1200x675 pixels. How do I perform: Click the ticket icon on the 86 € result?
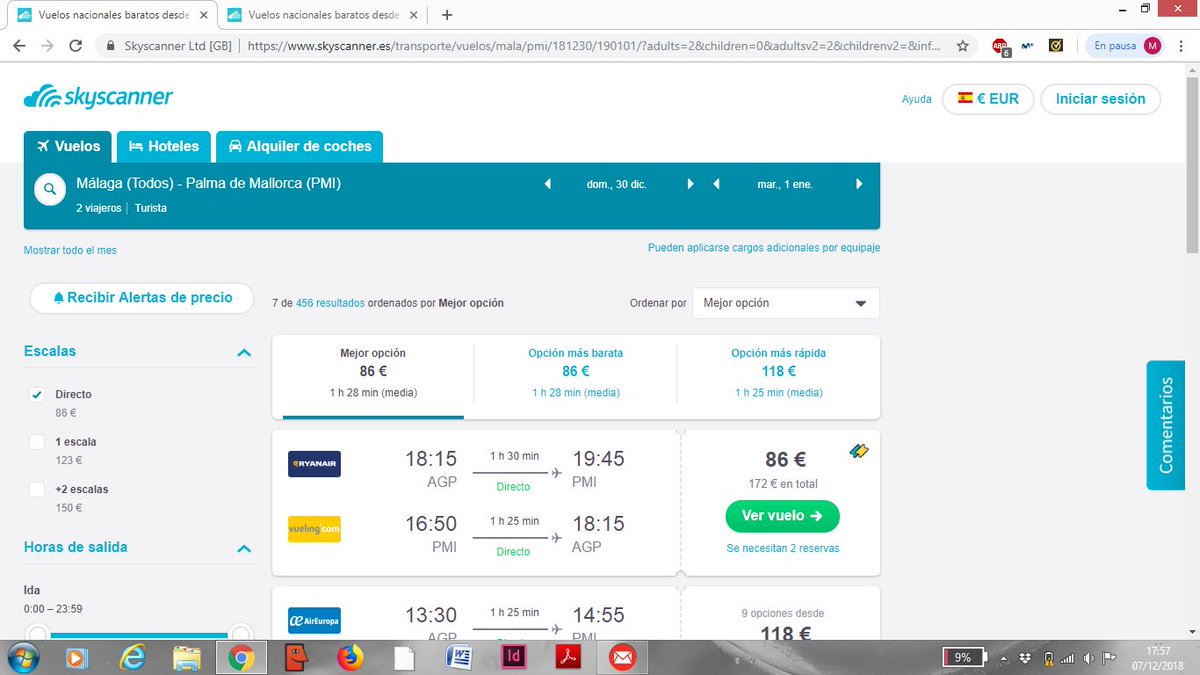[859, 452]
